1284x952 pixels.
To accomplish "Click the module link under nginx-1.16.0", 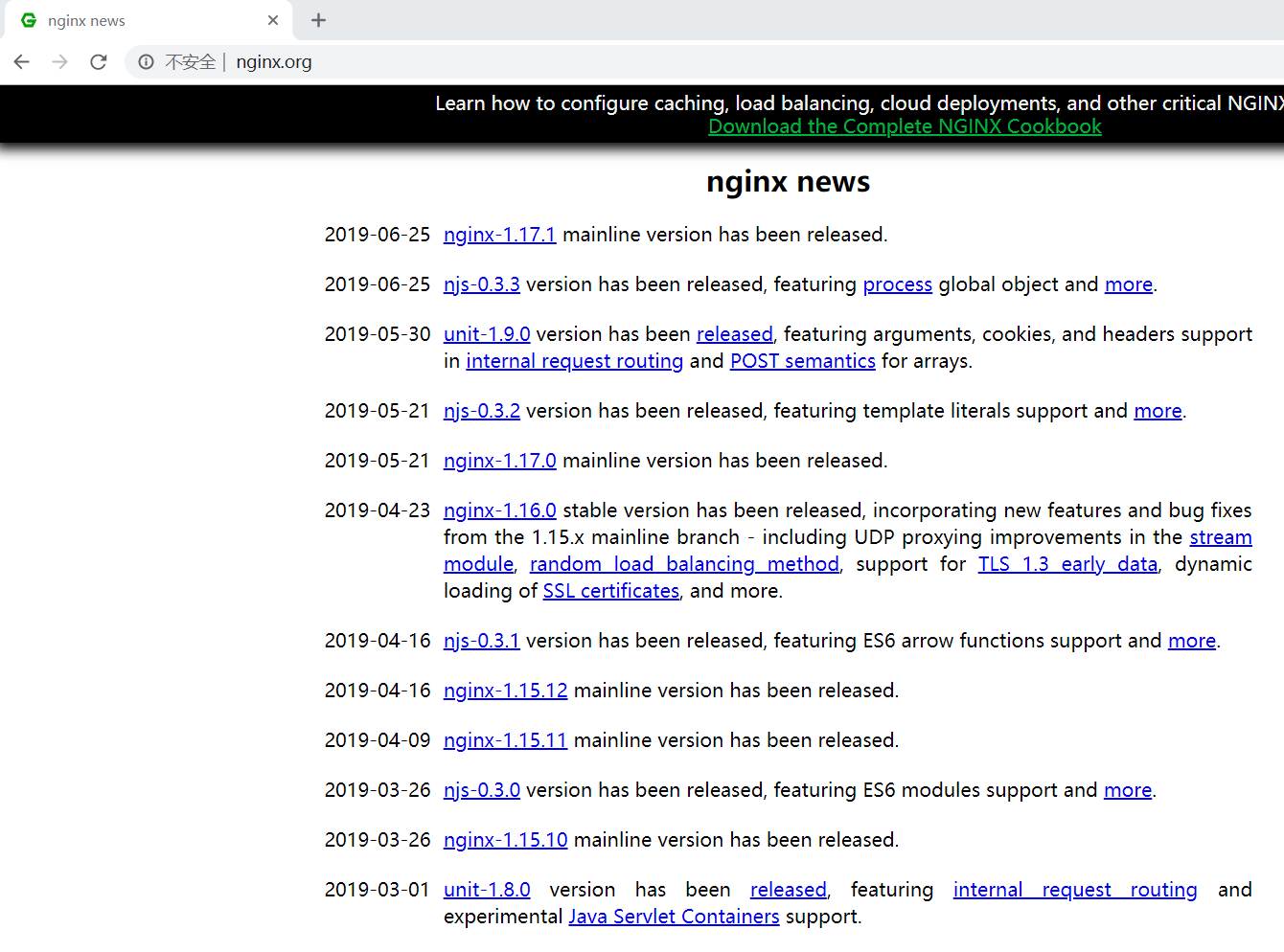I will point(479,564).
